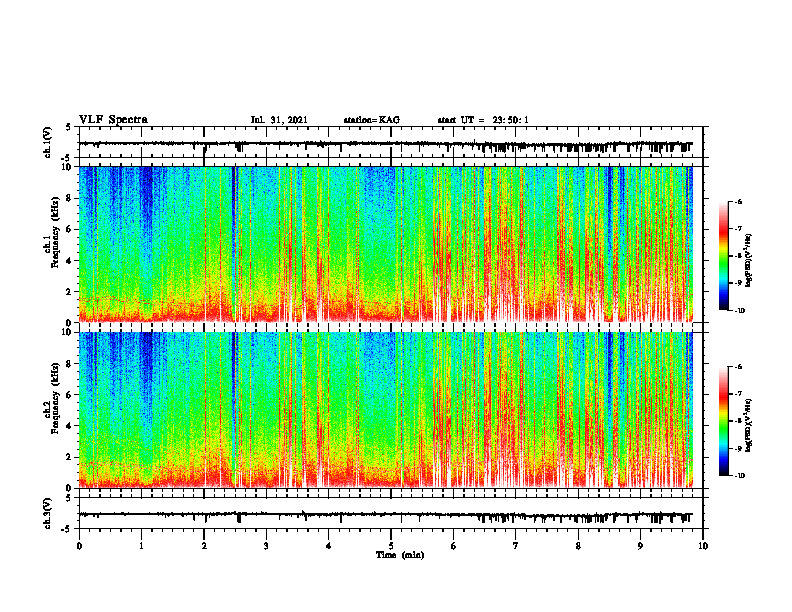Click the "-10" label on ch.2 color scale

739,475
